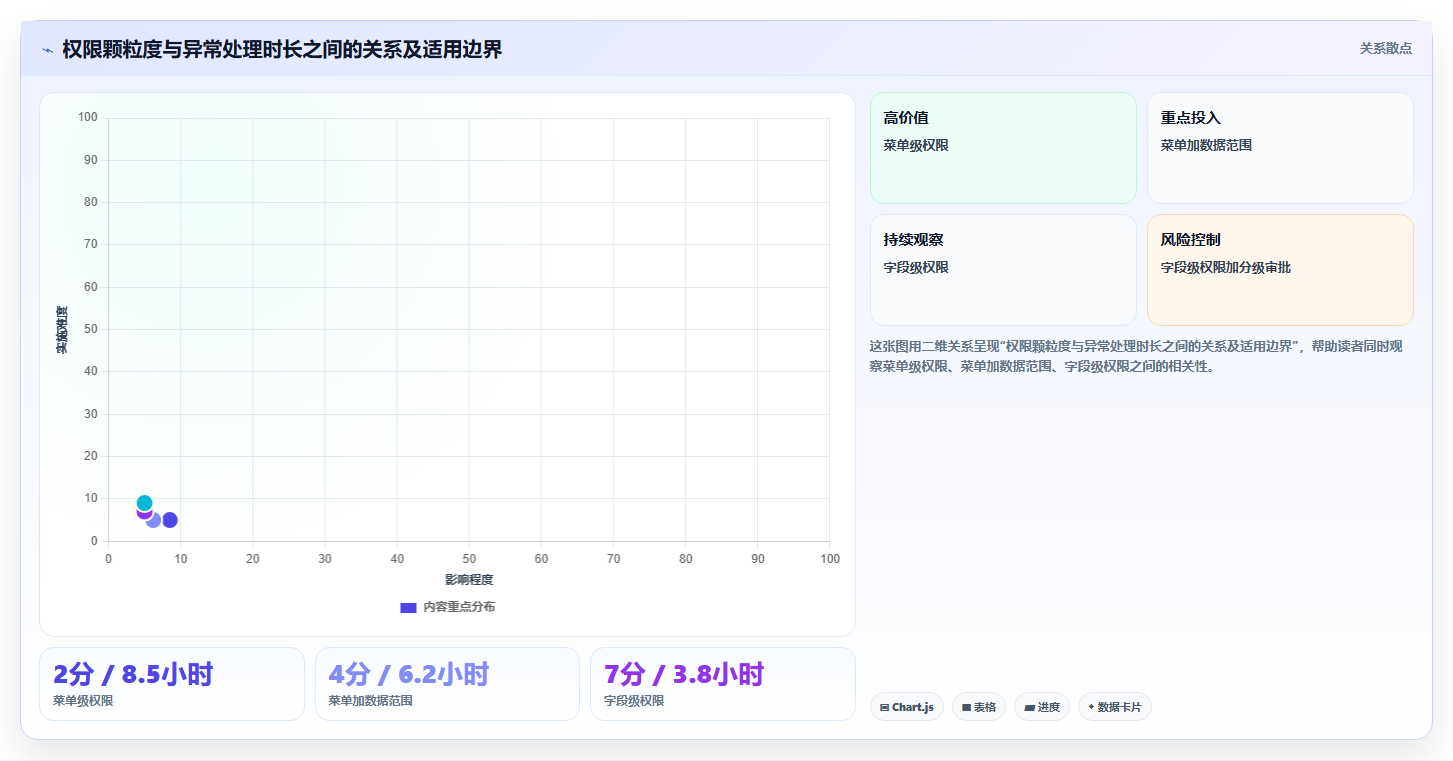Image resolution: width=1453 pixels, height=761 pixels.
Task: Click the lightning icon beside the page title
Action: (x=48, y=50)
